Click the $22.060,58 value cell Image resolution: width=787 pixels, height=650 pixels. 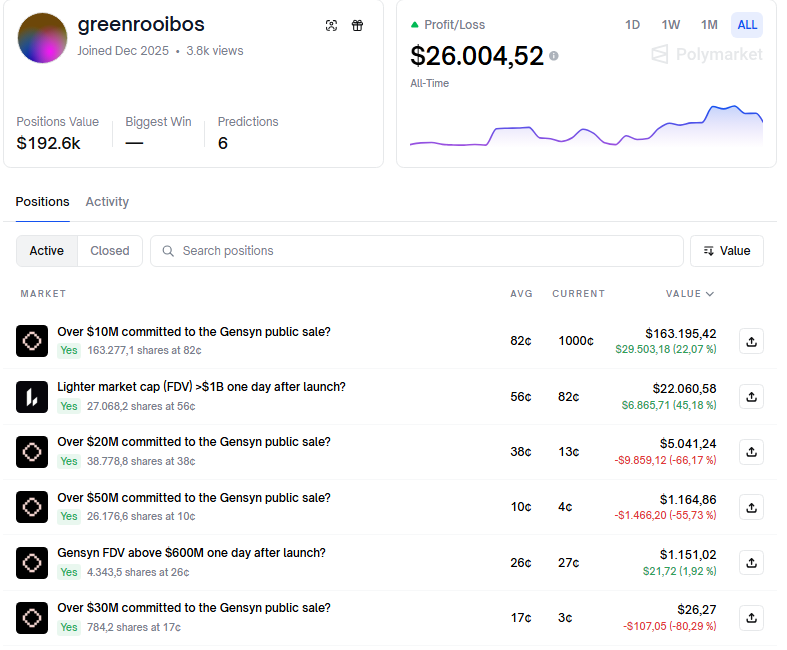coord(684,388)
